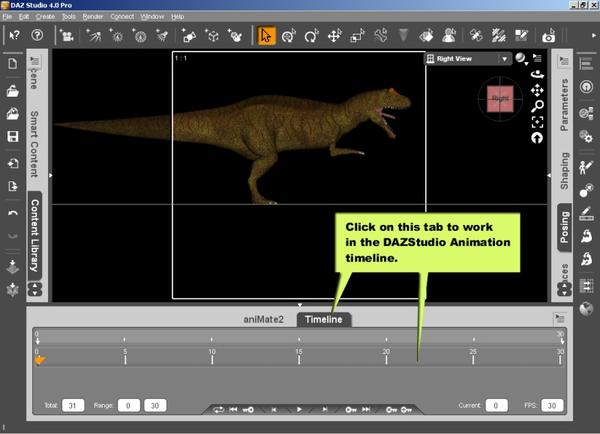Open the Right View camera dropdown
Screen dimensions: 600x434
(x=469, y=59)
